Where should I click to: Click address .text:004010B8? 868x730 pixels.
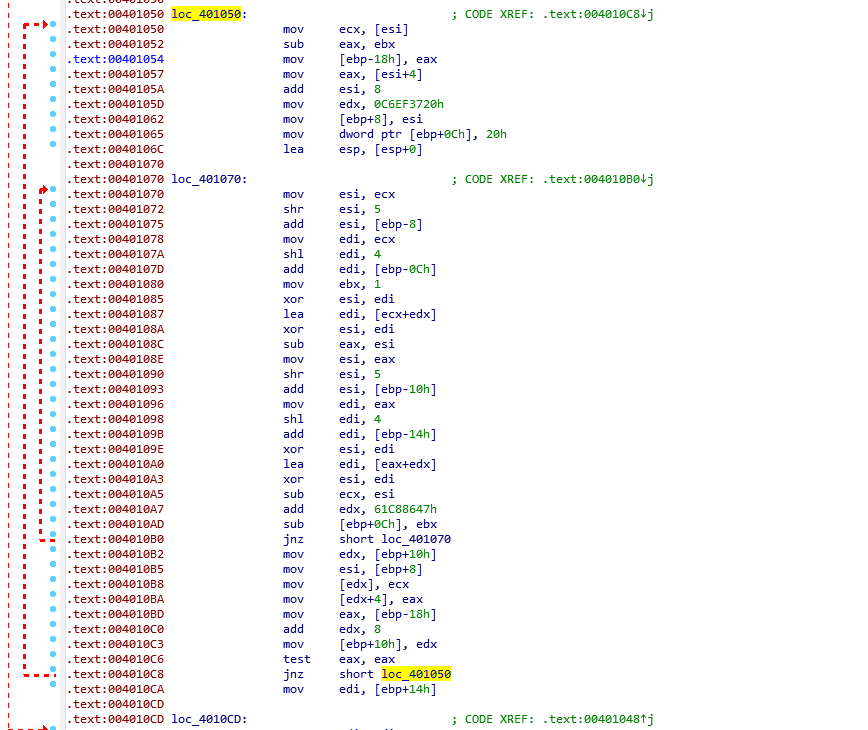(x=115, y=584)
